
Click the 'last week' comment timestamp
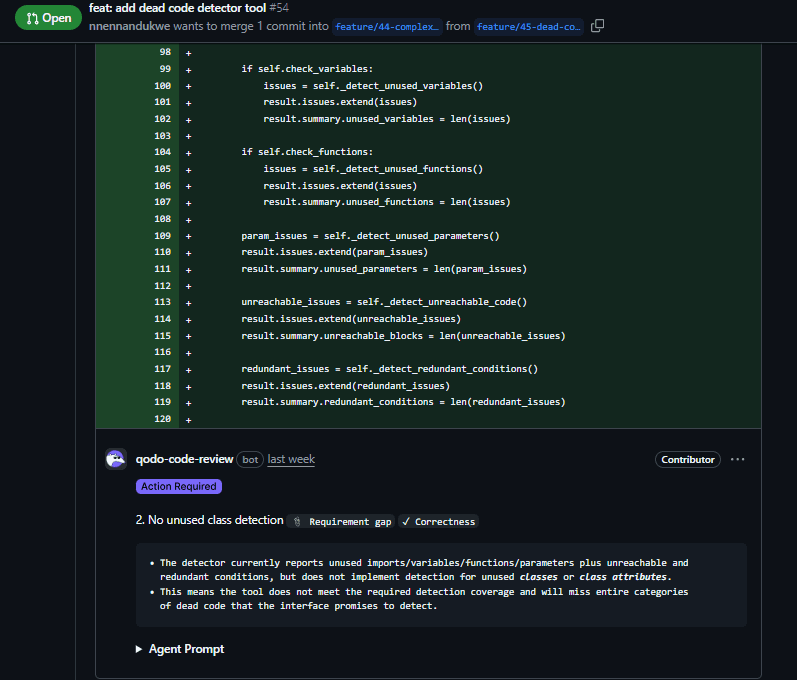[291, 459]
